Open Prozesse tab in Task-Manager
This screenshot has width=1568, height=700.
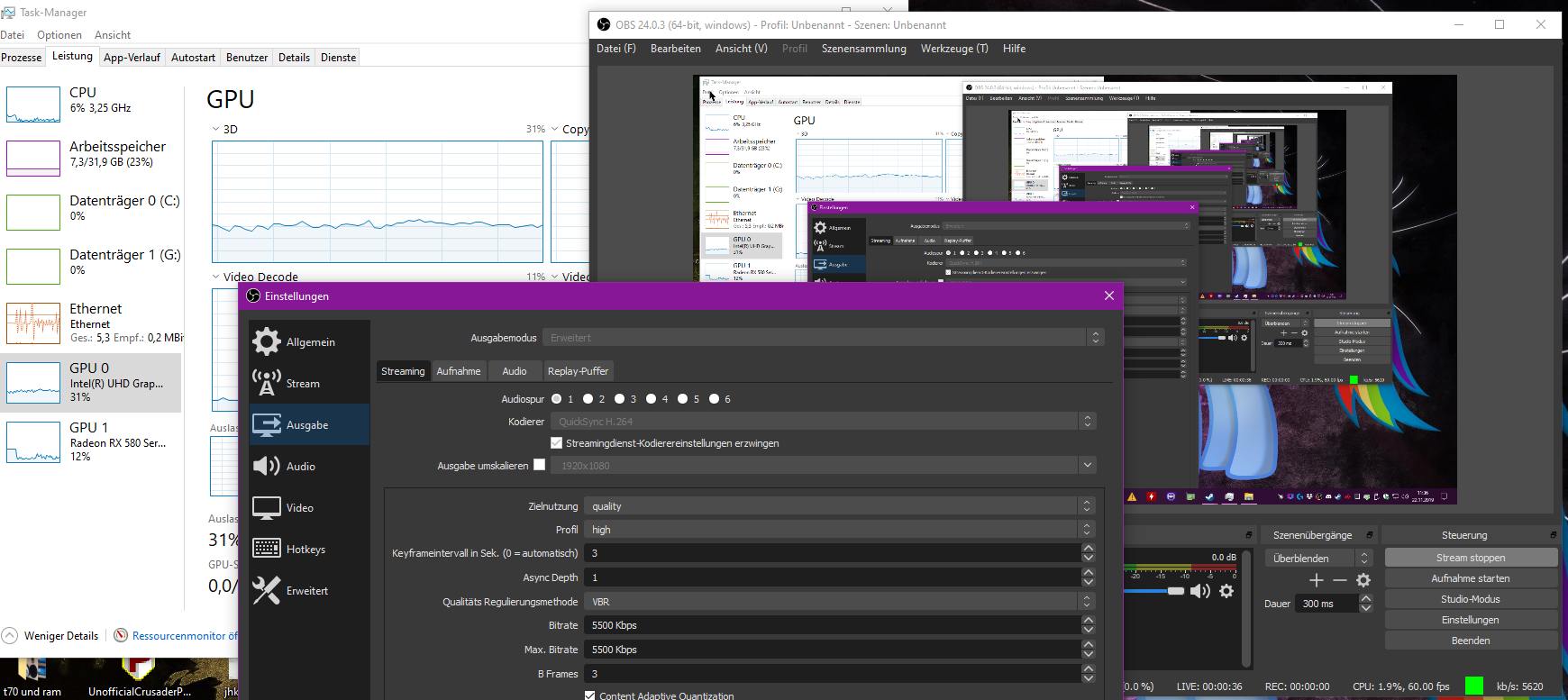pyautogui.click(x=22, y=57)
